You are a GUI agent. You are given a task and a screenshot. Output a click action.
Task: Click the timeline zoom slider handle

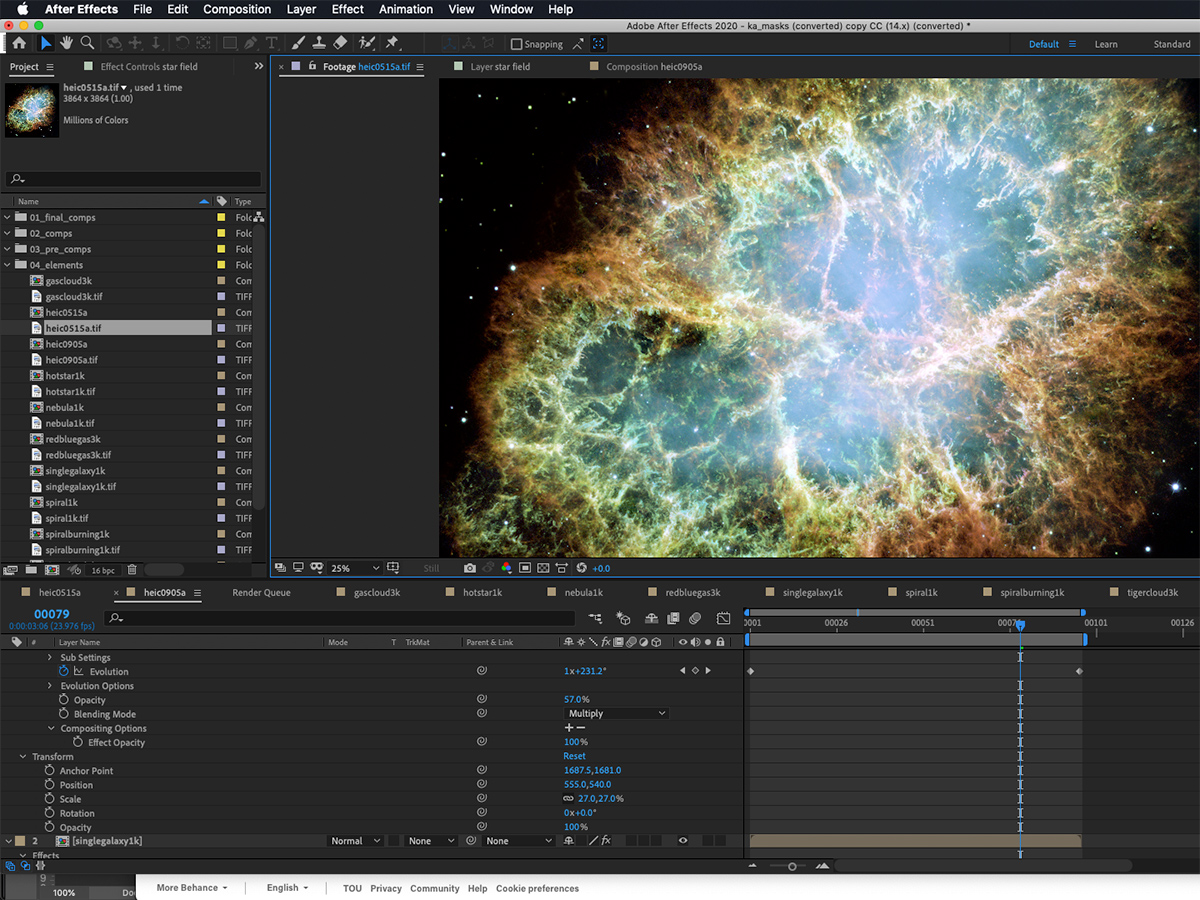[x=792, y=866]
